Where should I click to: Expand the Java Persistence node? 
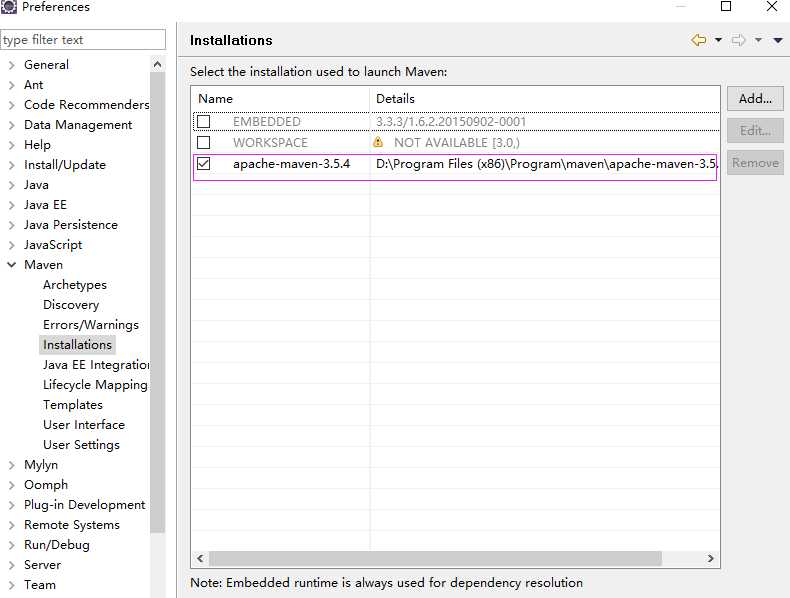point(12,225)
